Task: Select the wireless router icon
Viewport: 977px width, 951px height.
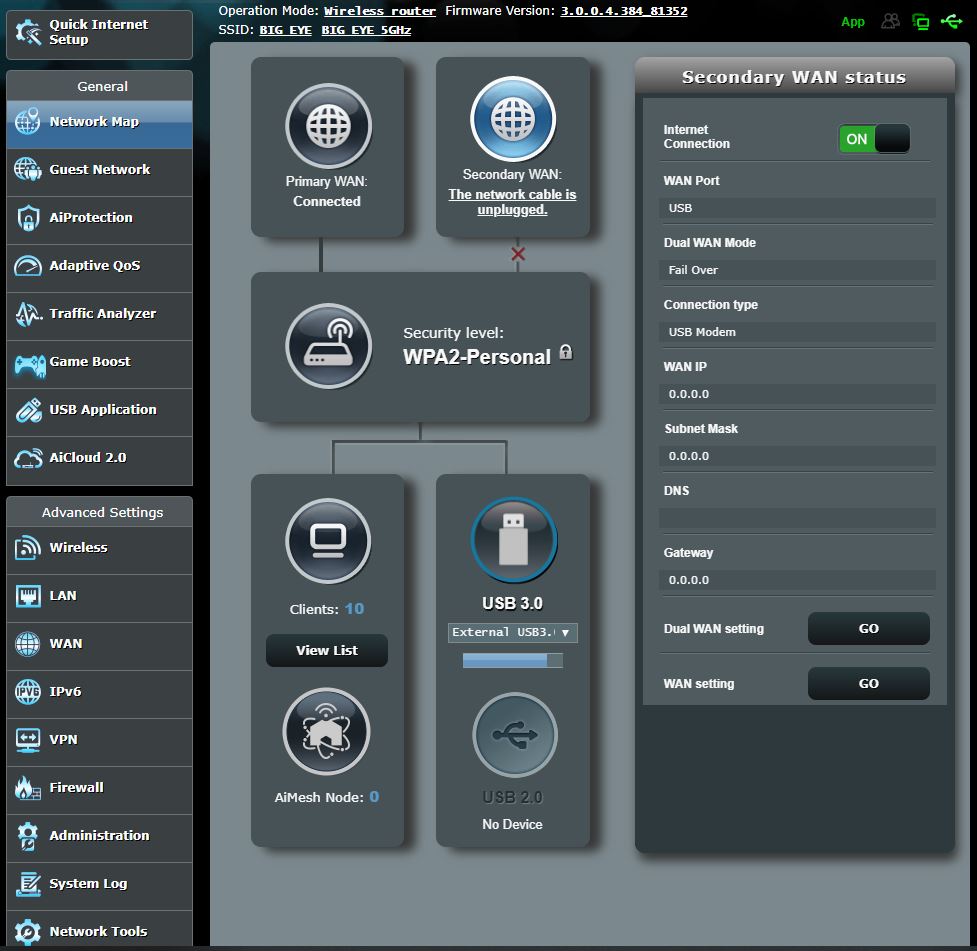Action: 328,346
